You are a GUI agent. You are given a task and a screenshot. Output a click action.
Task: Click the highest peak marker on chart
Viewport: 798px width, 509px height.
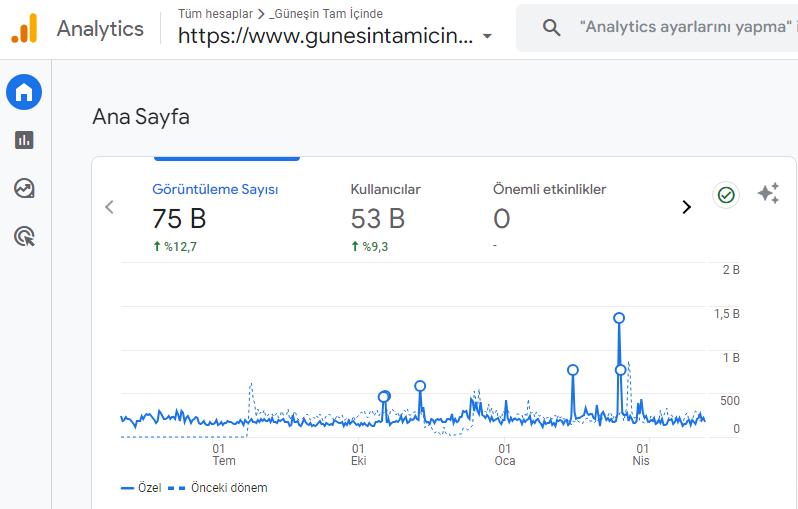pos(619,318)
